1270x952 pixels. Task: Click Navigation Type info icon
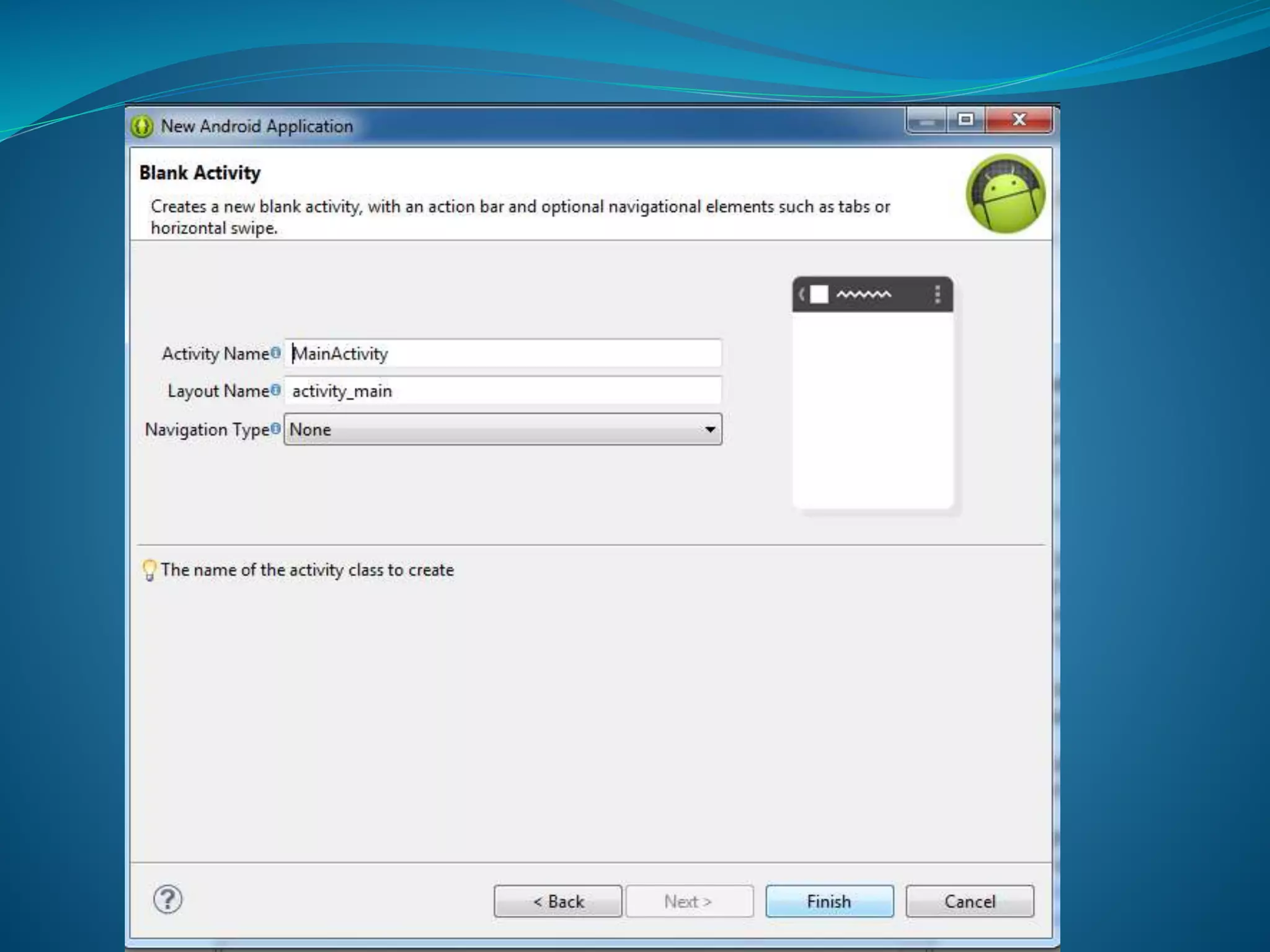[x=276, y=428]
